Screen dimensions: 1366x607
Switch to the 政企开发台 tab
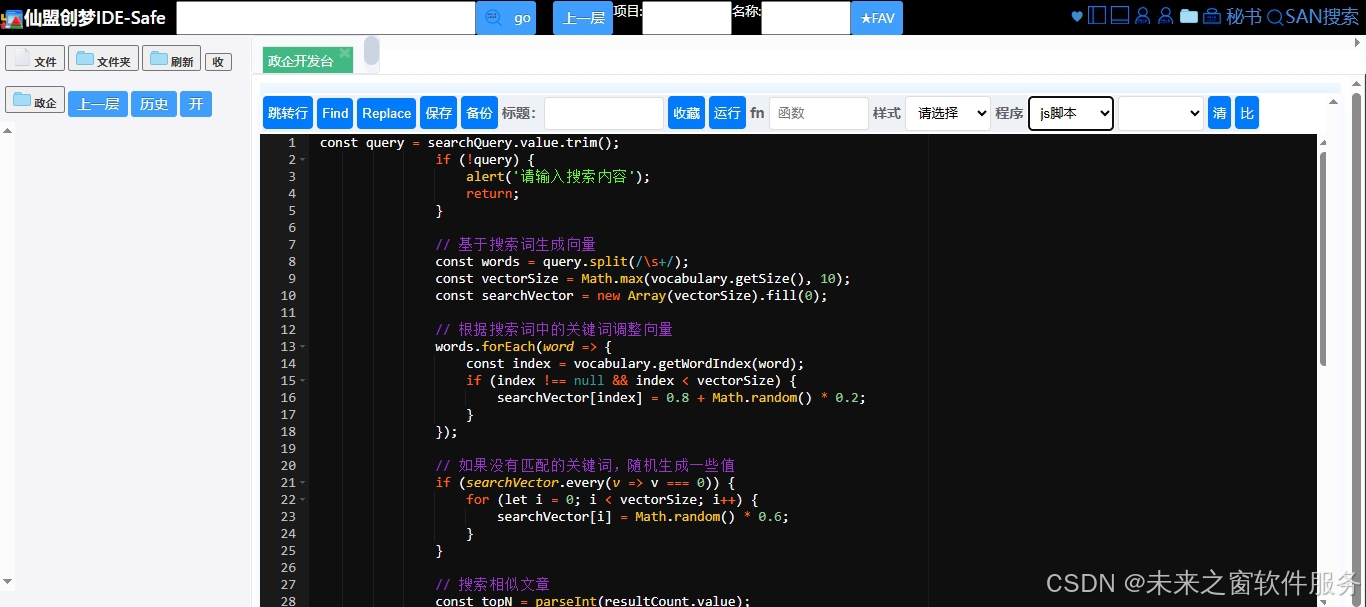point(301,61)
